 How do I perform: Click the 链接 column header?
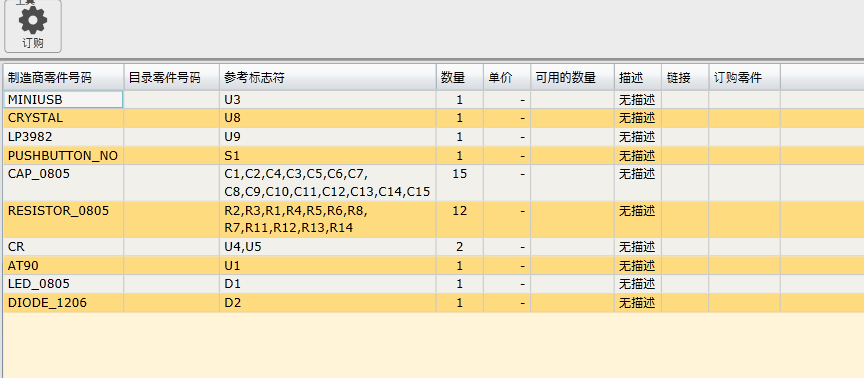pos(685,78)
